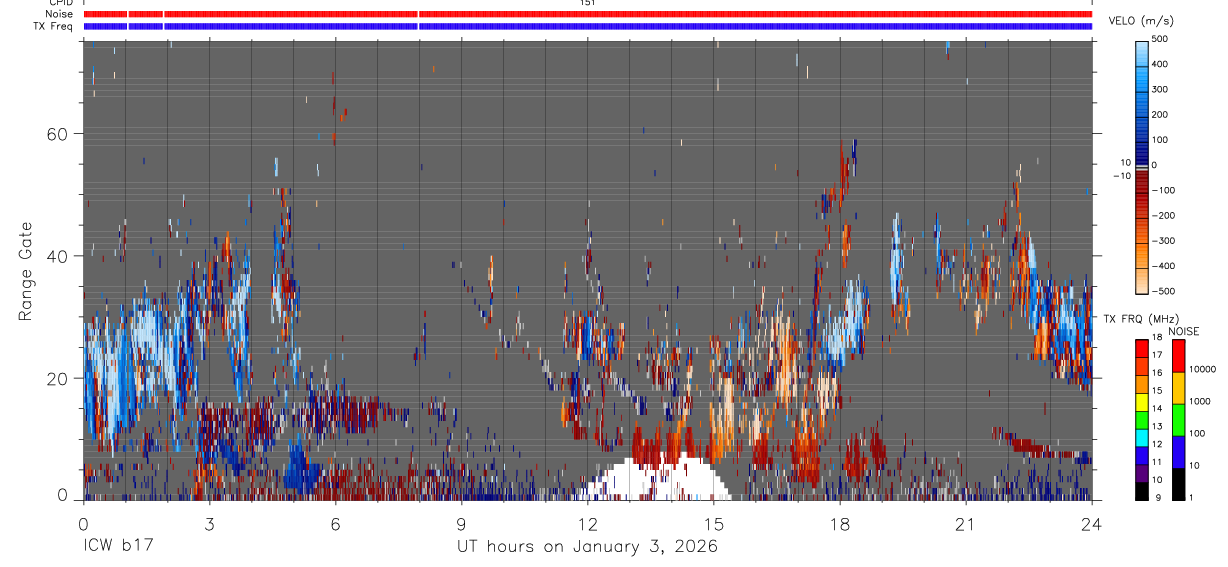This screenshot has height=567, width=1228.
Task: Click the 'Range Gate' y-axis title
Action: point(26,270)
